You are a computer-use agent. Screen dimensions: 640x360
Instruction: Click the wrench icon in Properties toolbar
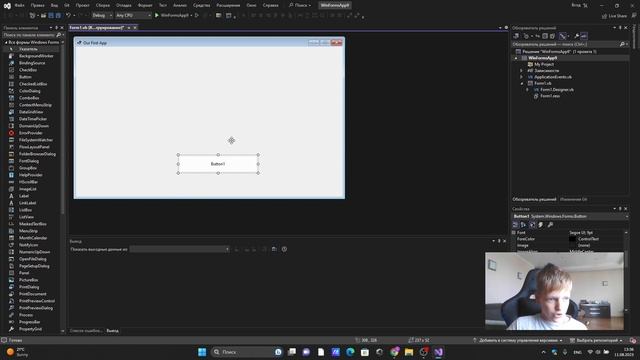pos(550,225)
